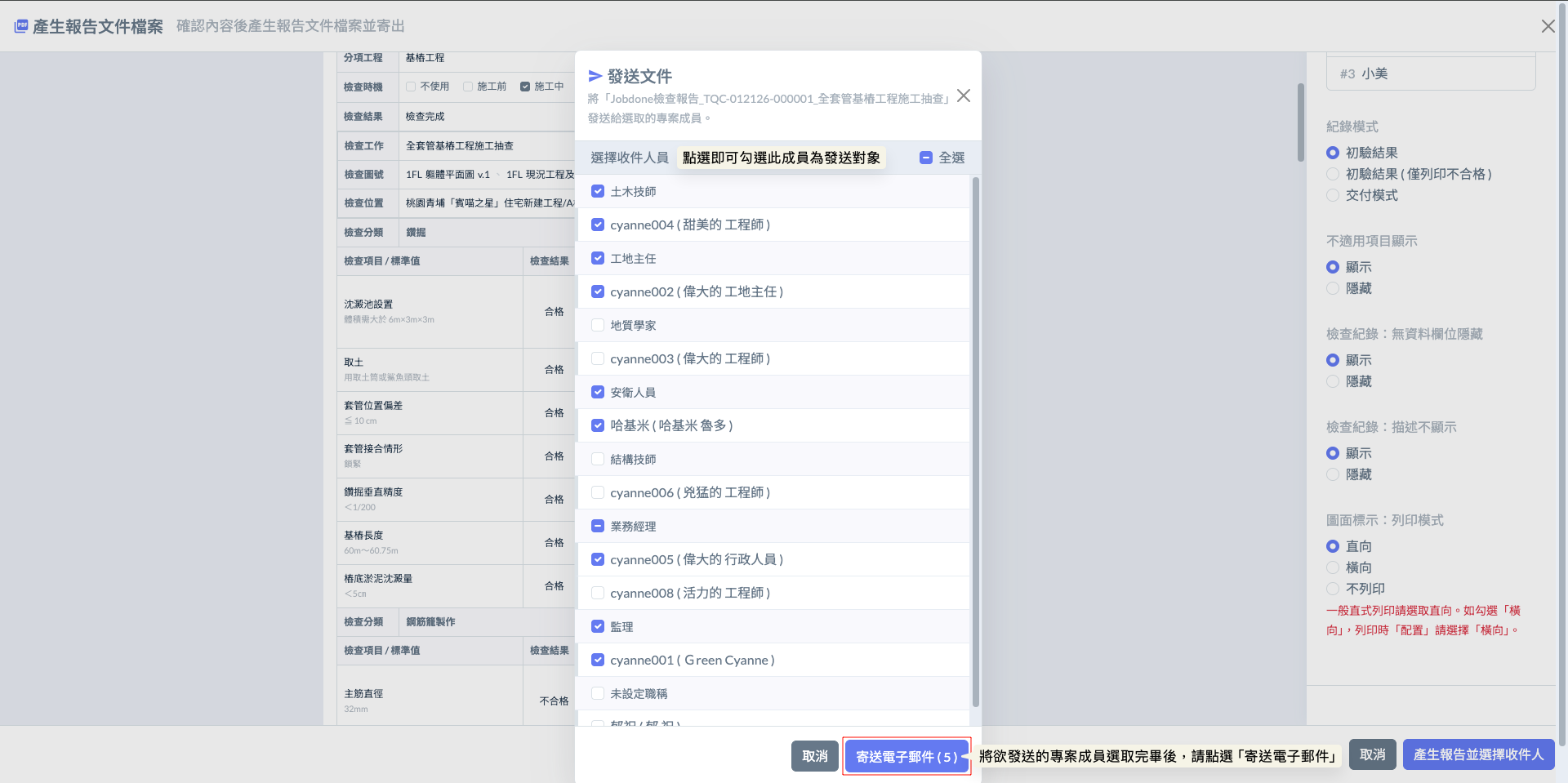Click 寄送電子郵件 (5) button
The image size is (1568, 783).
(906, 756)
